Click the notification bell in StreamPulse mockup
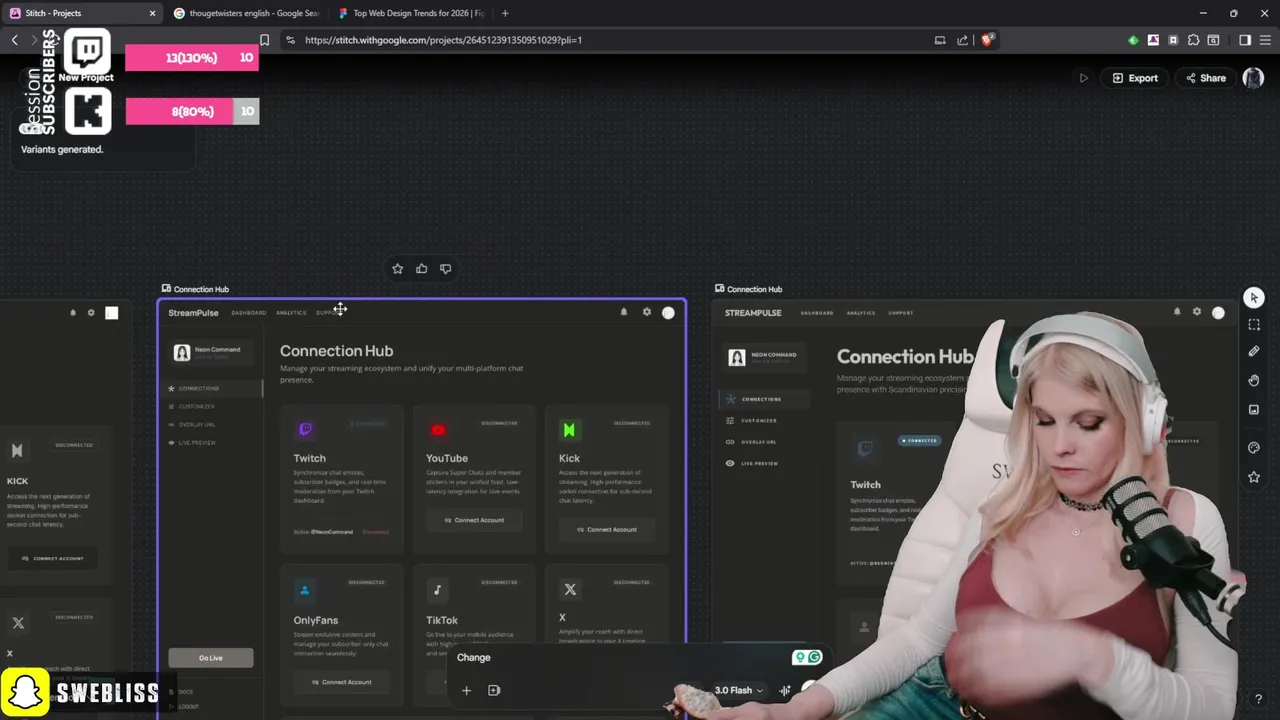Viewport: 1280px width, 720px height. (x=624, y=312)
